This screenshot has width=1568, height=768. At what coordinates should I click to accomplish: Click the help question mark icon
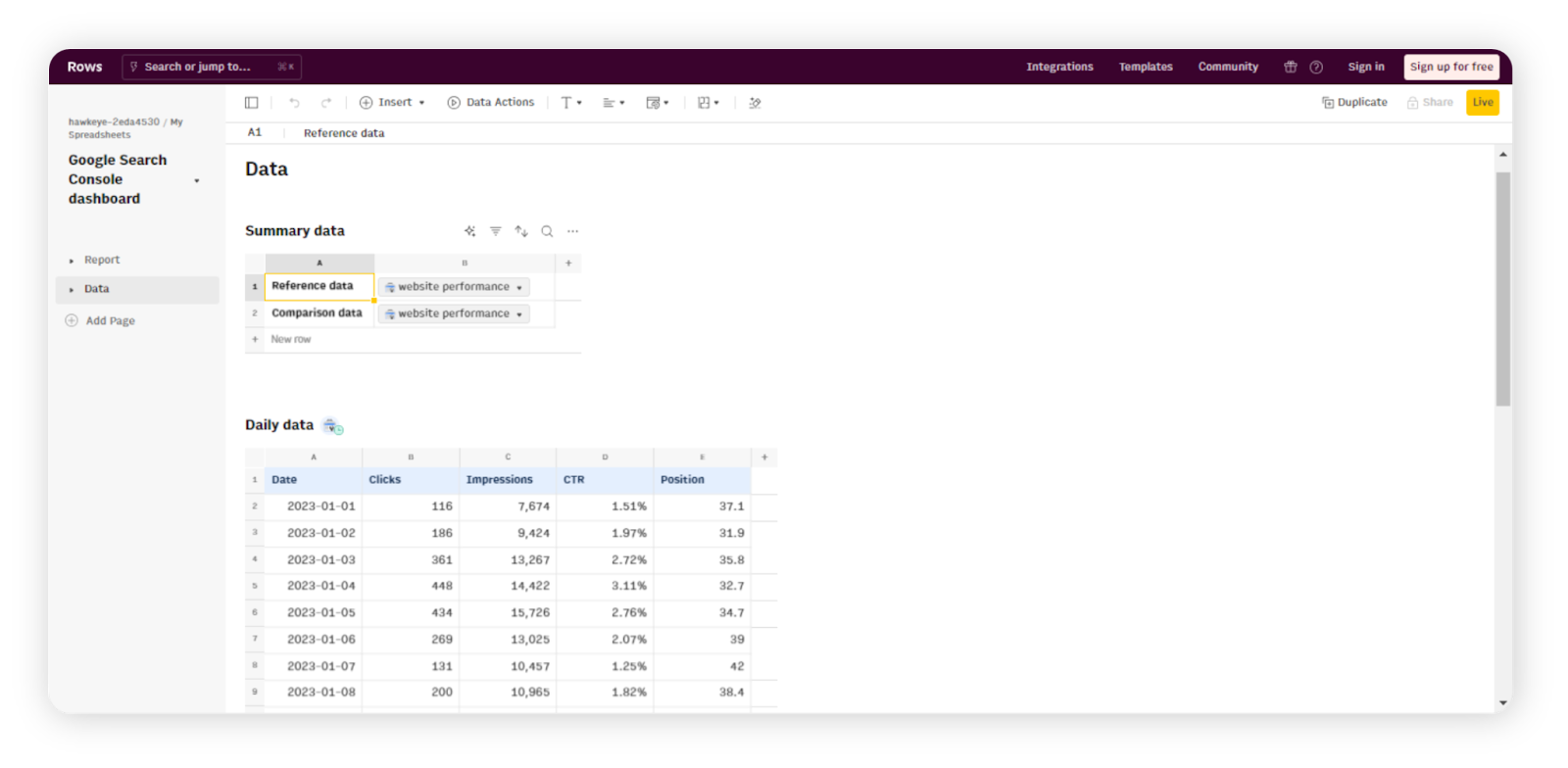point(1316,67)
